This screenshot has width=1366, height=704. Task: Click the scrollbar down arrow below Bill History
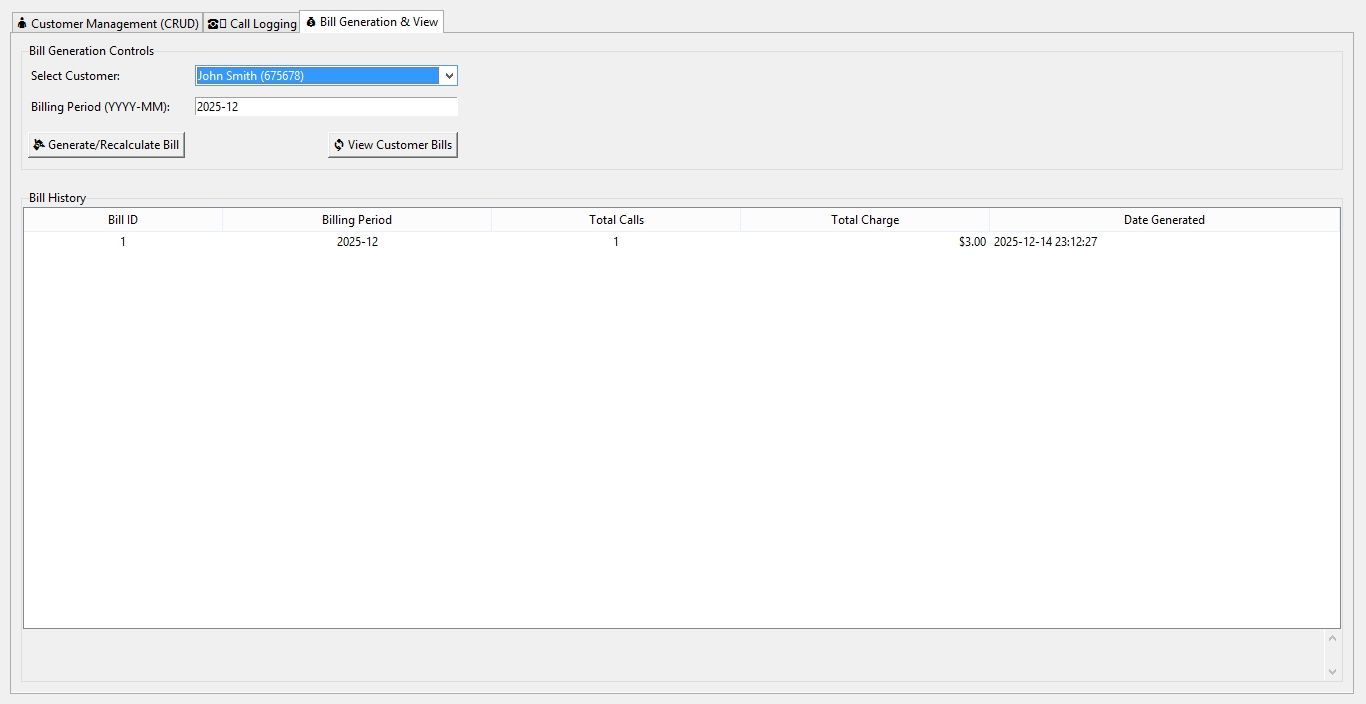coord(1332,672)
